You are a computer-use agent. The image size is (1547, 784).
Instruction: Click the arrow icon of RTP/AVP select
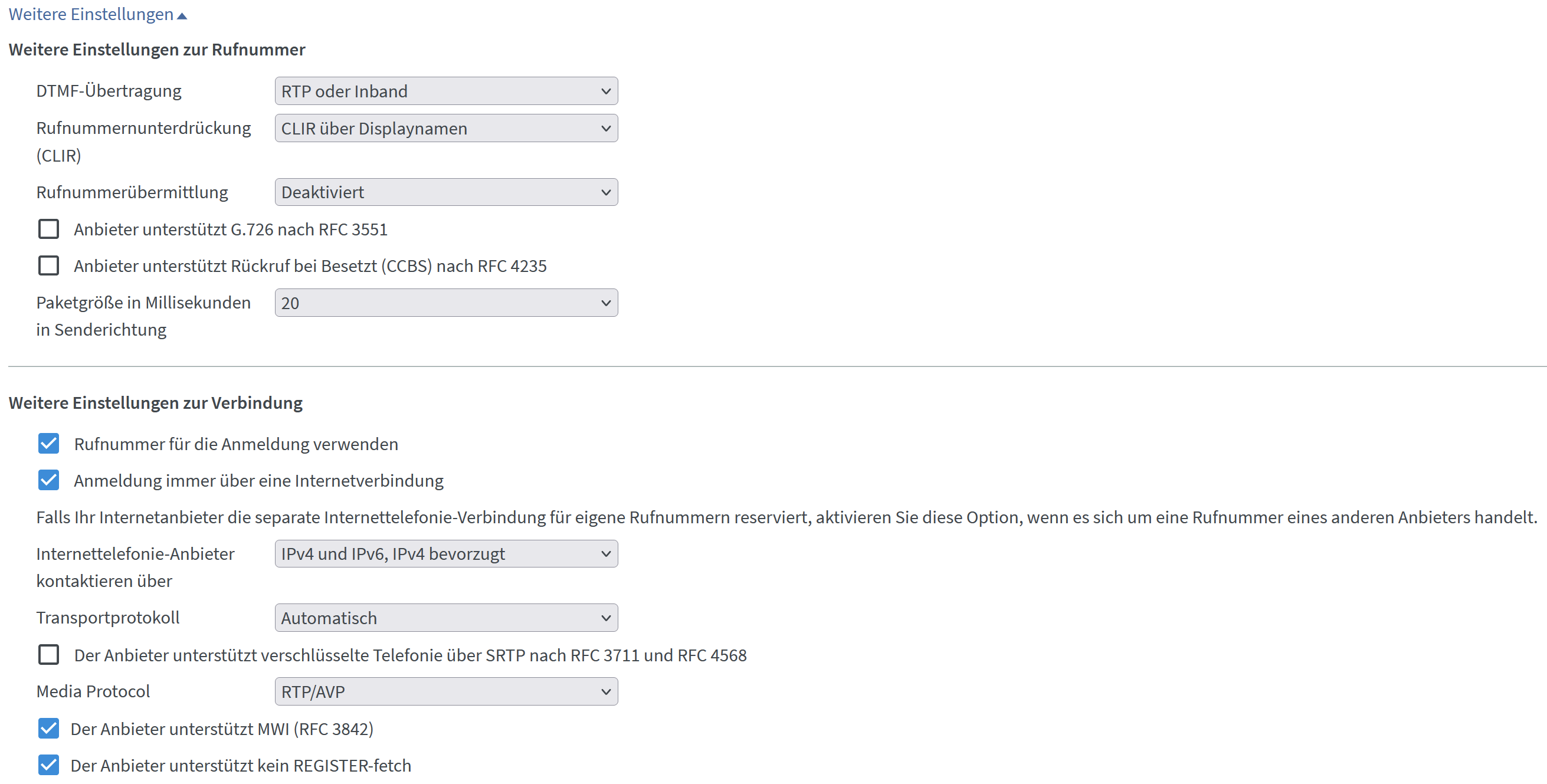pos(605,692)
